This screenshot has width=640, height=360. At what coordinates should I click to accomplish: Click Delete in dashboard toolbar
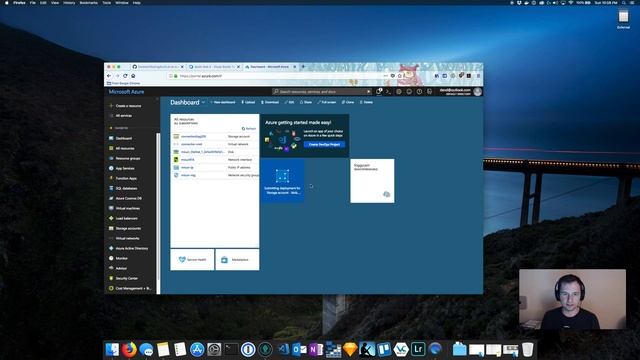(x=367, y=102)
